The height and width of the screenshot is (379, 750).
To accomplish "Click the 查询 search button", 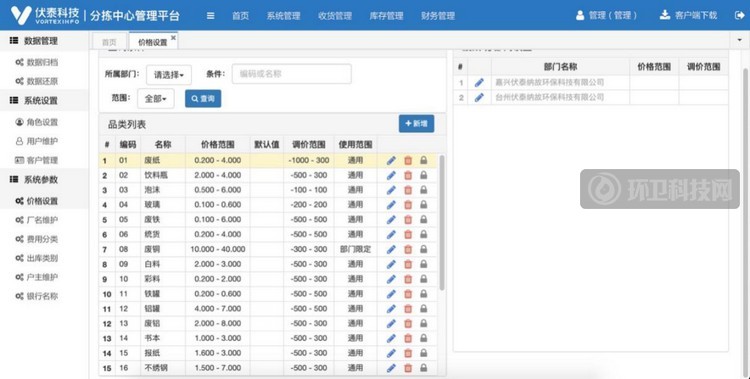I will [x=203, y=99].
